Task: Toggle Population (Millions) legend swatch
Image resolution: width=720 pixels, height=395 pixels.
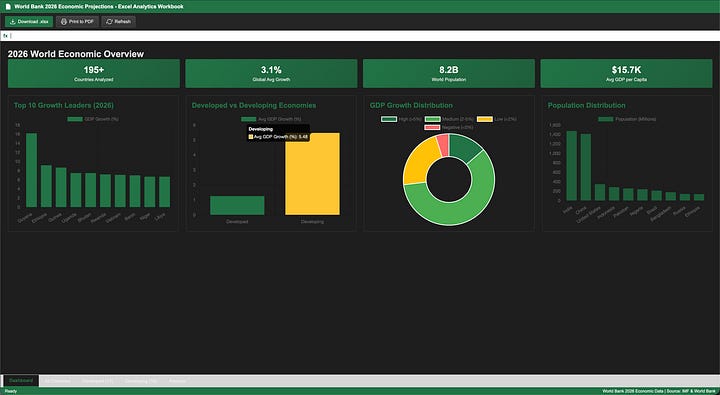Action: (x=606, y=119)
